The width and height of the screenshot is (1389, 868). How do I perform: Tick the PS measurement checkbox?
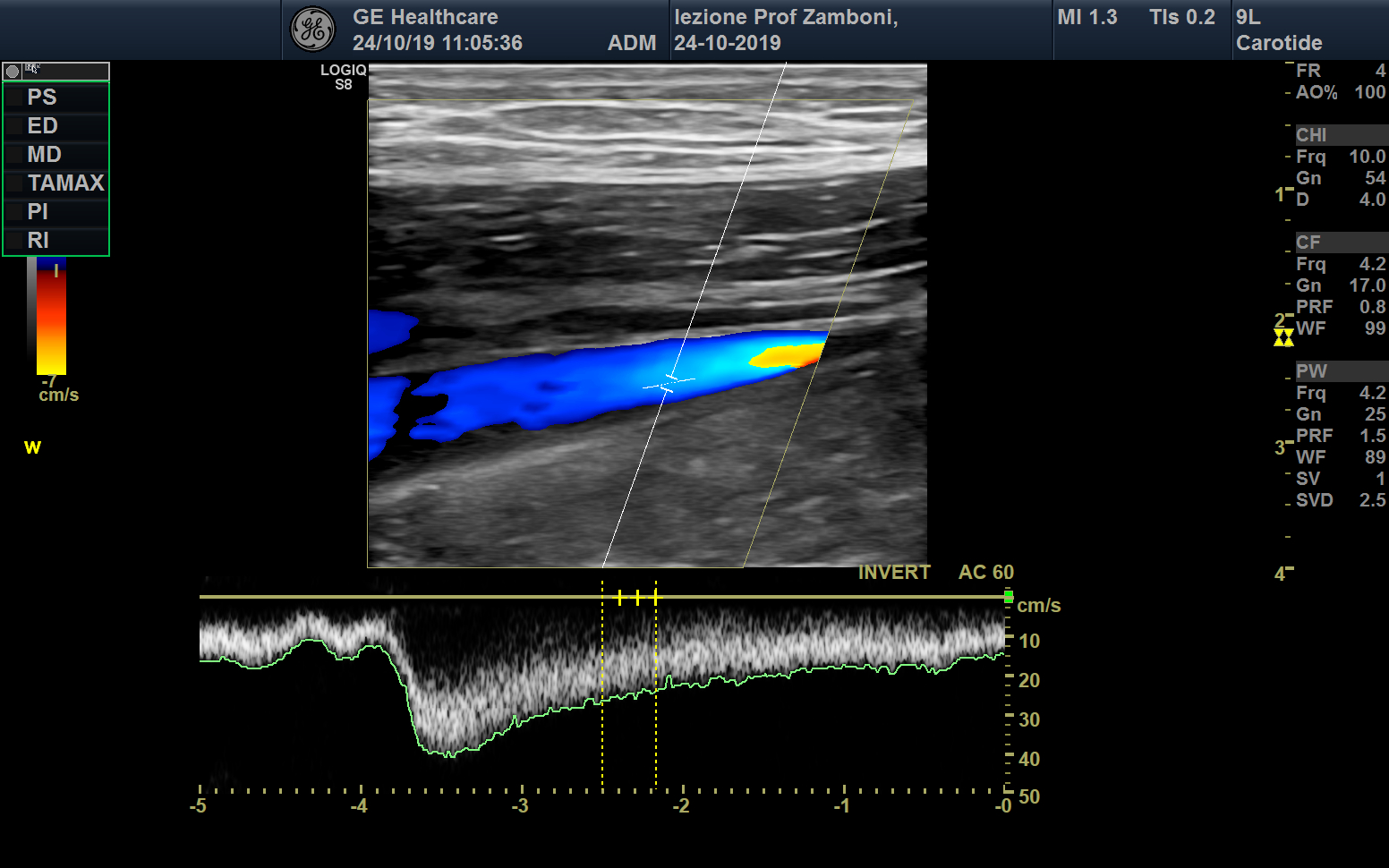[15, 98]
